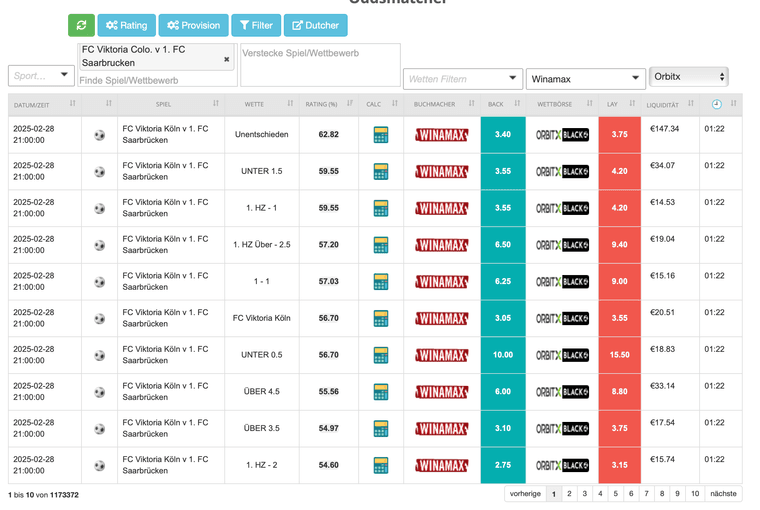Click back odds 10.00 for UNTER 0.5
The width and height of the screenshot is (760, 510).
pos(503,355)
